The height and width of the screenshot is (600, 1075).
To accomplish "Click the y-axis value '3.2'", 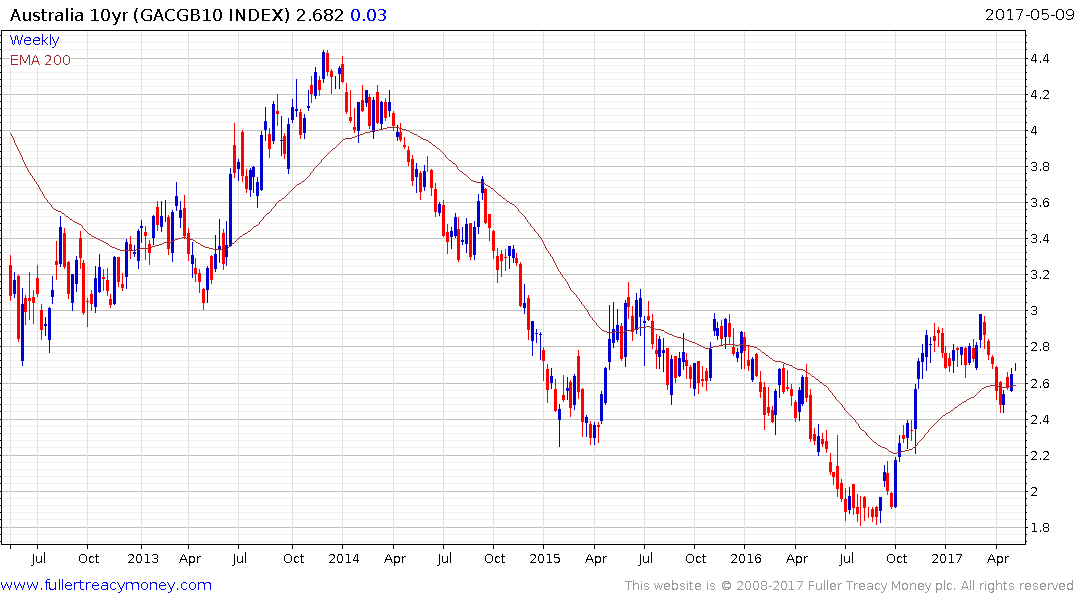I will tap(1039, 275).
